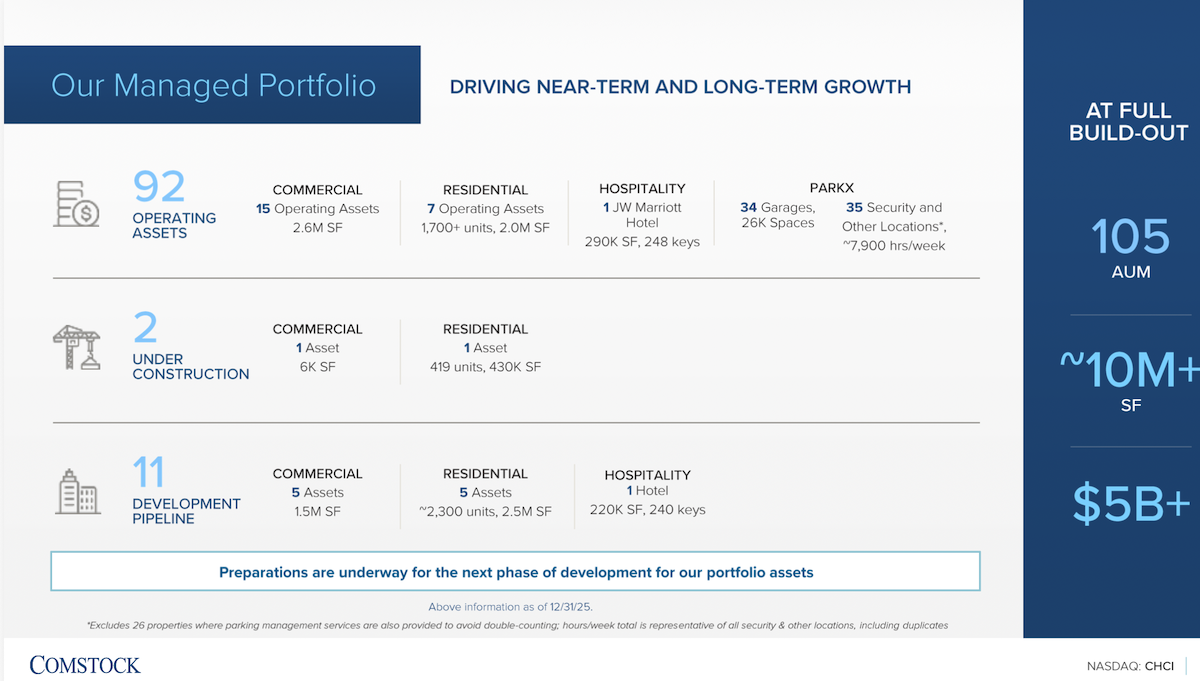The width and height of the screenshot is (1200, 681).
Task: Click the Excludes 26 properties footnote
Action: (517, 626)
